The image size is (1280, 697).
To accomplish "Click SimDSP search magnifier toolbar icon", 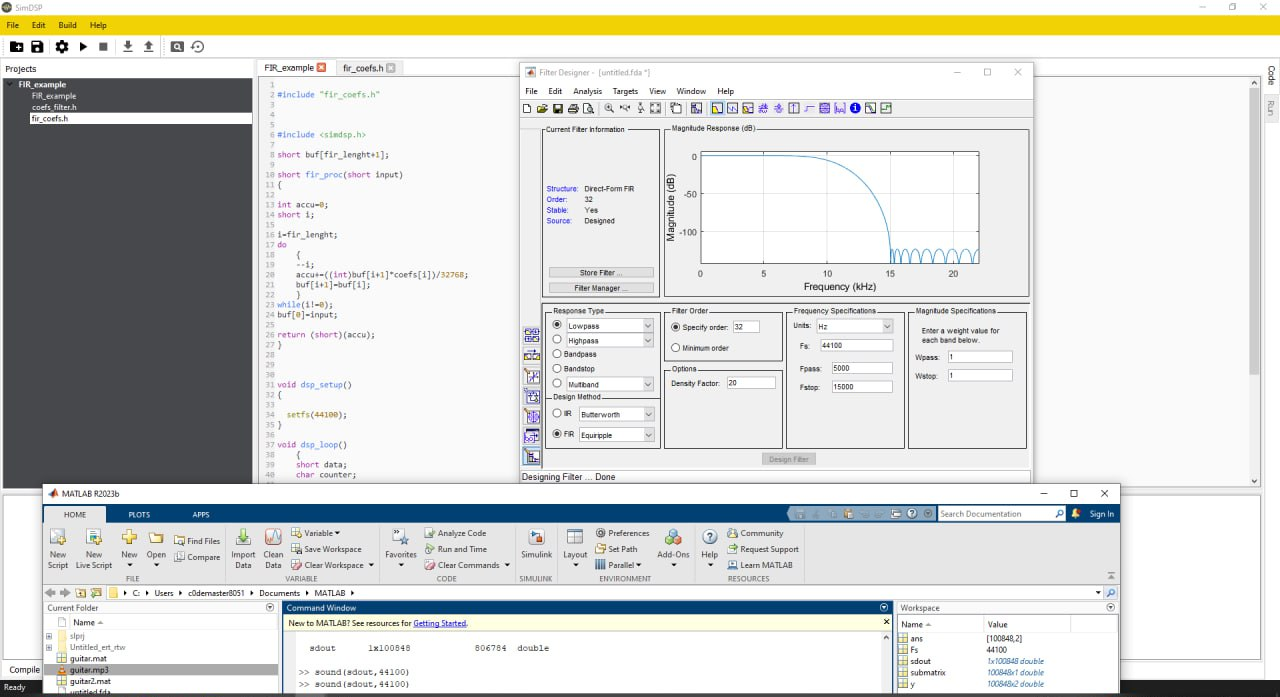I will pyautogui.click(x=177, y=47).
